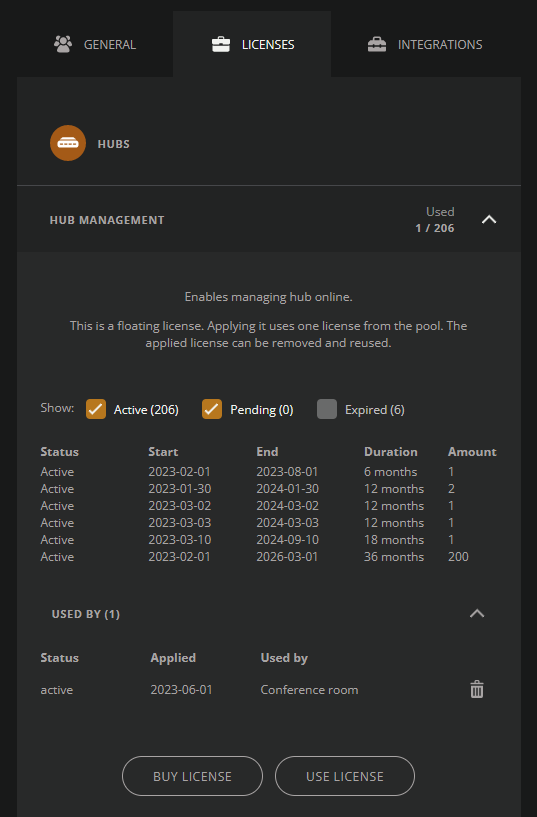Screen dimensions: 537x817
Task: Select the 36 months license row
Action: point(269,556)
